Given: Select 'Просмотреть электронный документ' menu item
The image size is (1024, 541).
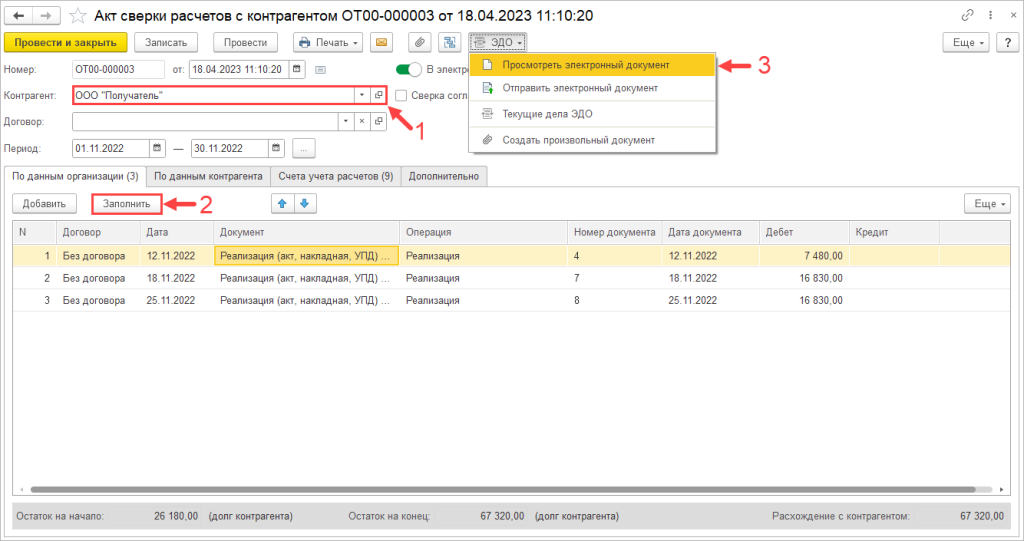Looking at the screenshot, I should pos(585,64).
